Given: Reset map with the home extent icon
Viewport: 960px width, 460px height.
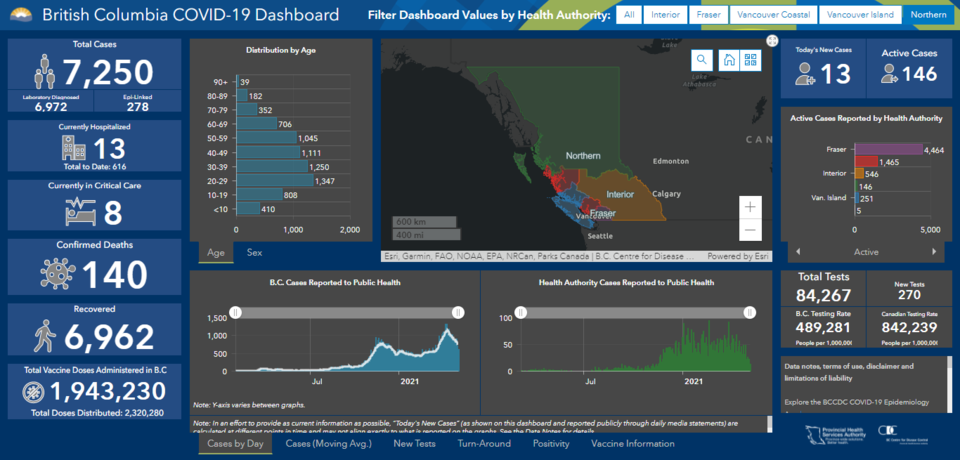Looking at the screenshot, I should [729, 60].
